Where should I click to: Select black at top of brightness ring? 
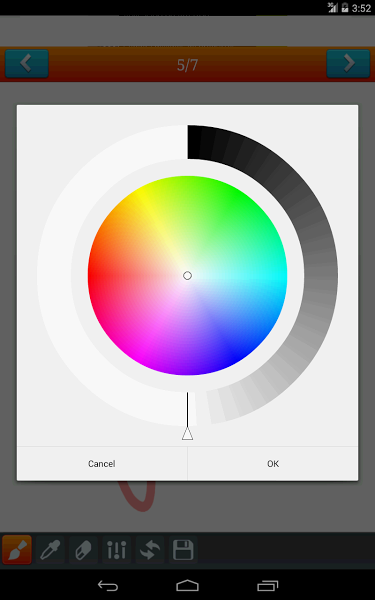click(x=194, y=142)
